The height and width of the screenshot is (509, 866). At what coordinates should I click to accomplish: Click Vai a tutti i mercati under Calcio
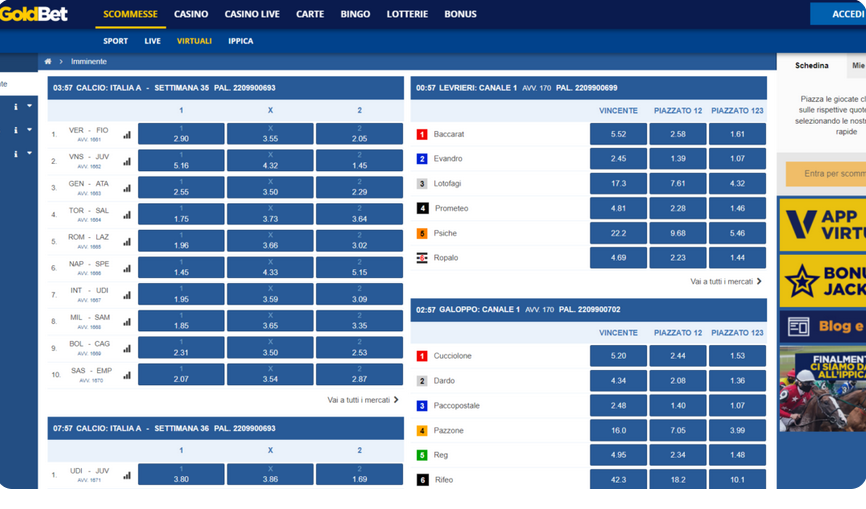[363, 400]
